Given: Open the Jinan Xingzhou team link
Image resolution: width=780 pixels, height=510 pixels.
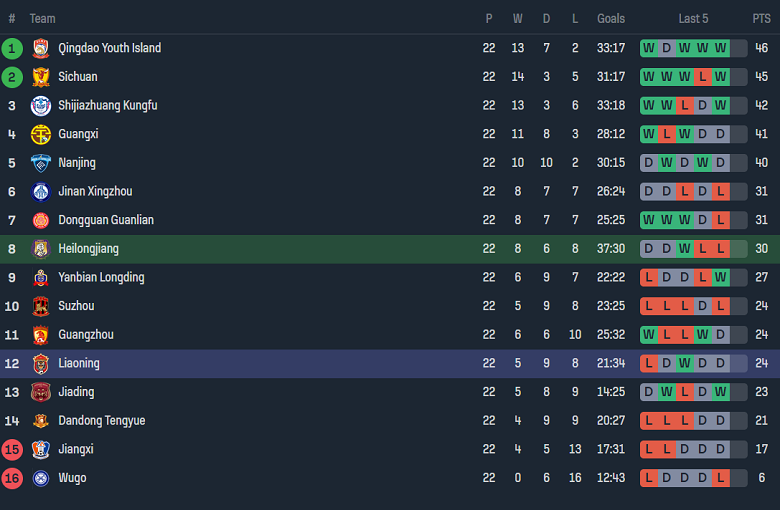Looking at the screenshot, I should click(x=95, y=192).
